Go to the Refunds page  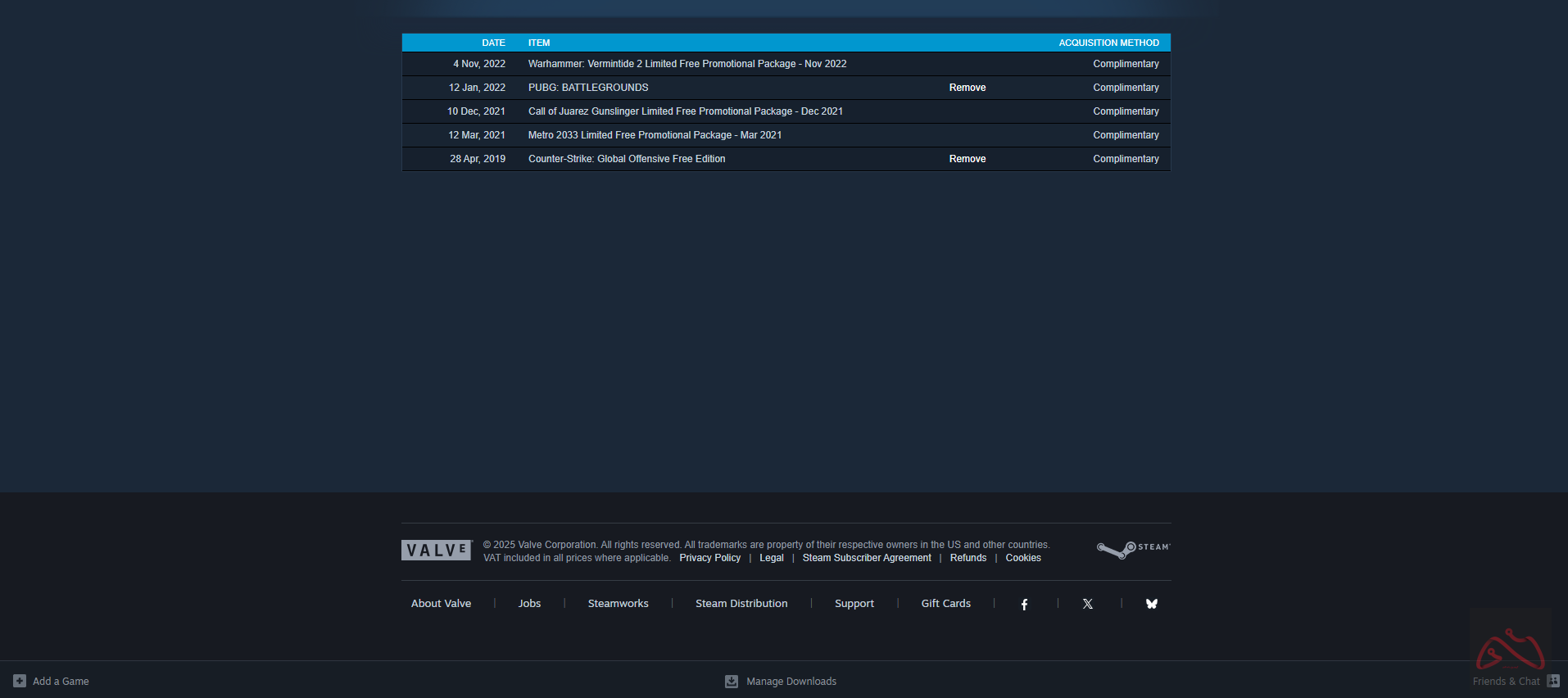pos(968,558)
